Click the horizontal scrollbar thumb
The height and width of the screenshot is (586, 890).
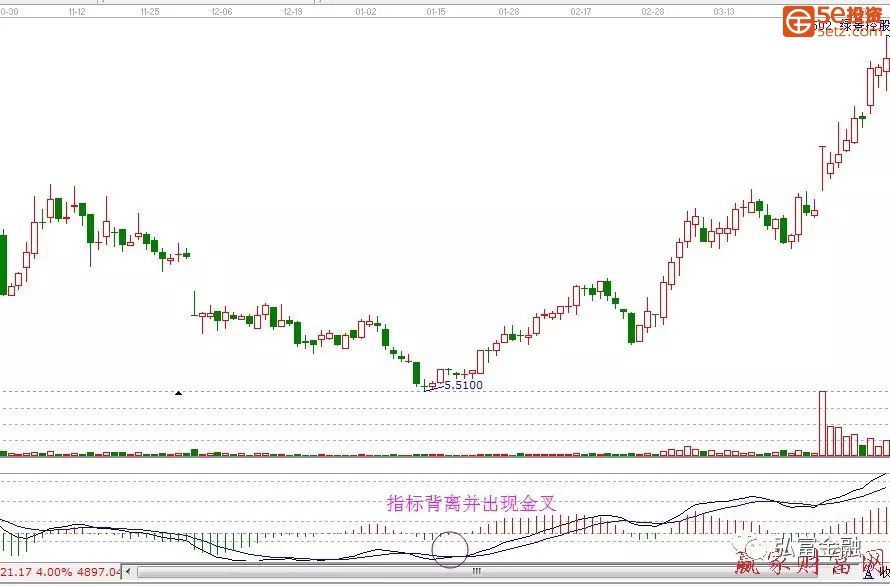[x=477, y=572]
